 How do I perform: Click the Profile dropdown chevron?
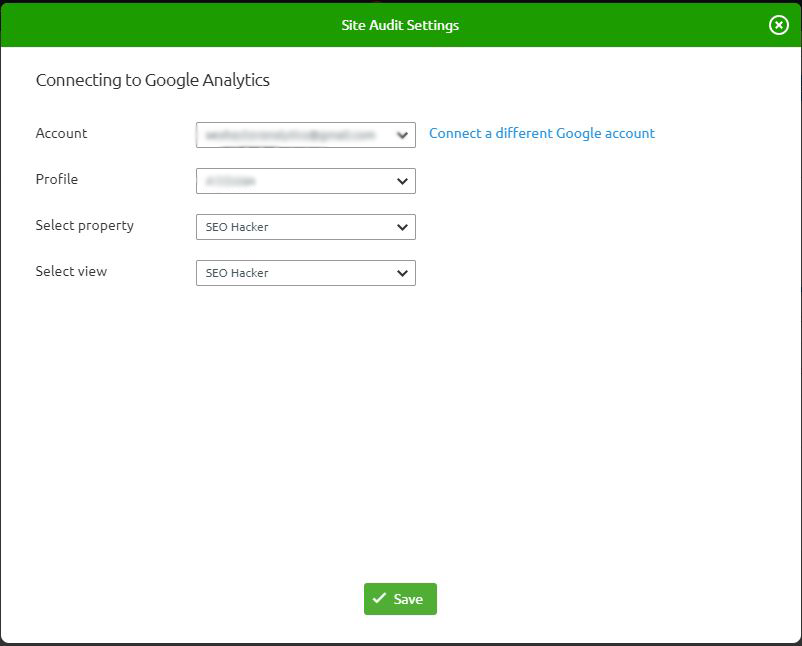point(402,181)
